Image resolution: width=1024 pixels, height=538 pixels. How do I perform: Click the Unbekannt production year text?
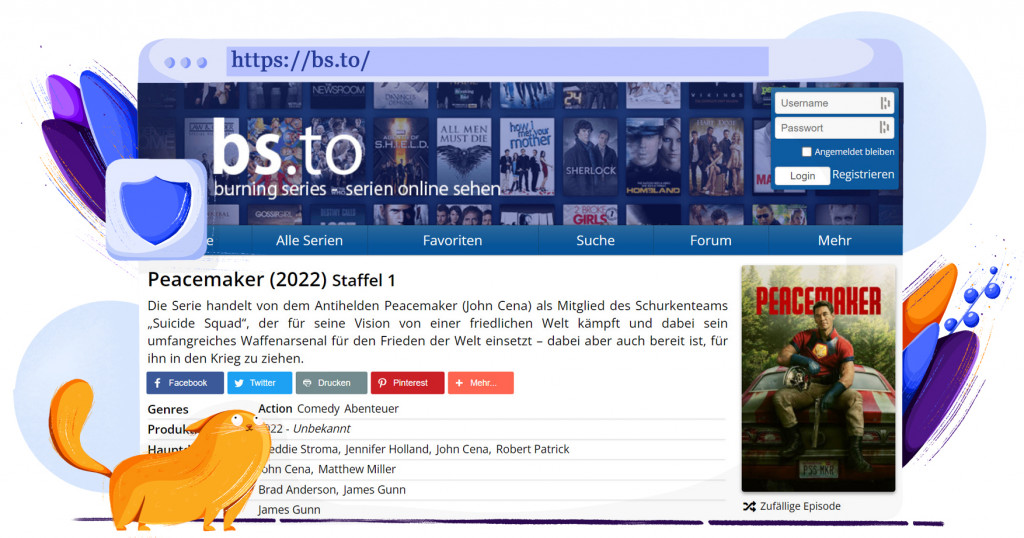click(321, 429)
